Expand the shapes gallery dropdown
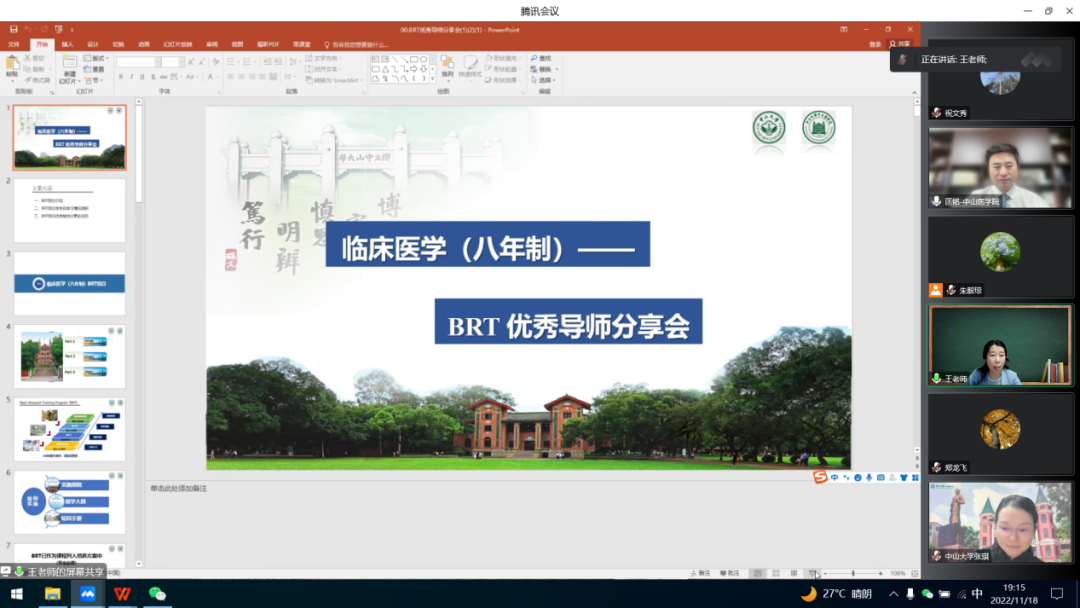This screenshot has width=1080, height=608. (433, 78)
